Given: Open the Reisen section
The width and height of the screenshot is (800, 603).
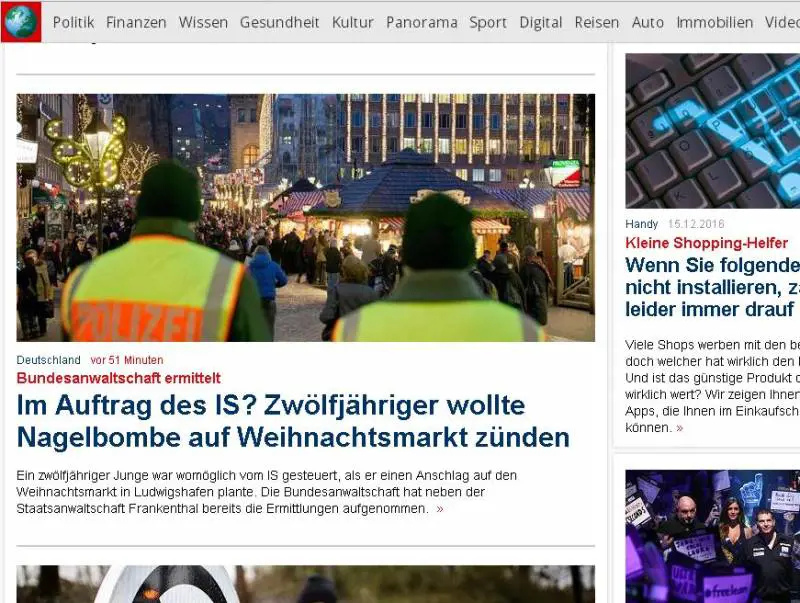Looking at the screenshot, I should pos(597,22).
